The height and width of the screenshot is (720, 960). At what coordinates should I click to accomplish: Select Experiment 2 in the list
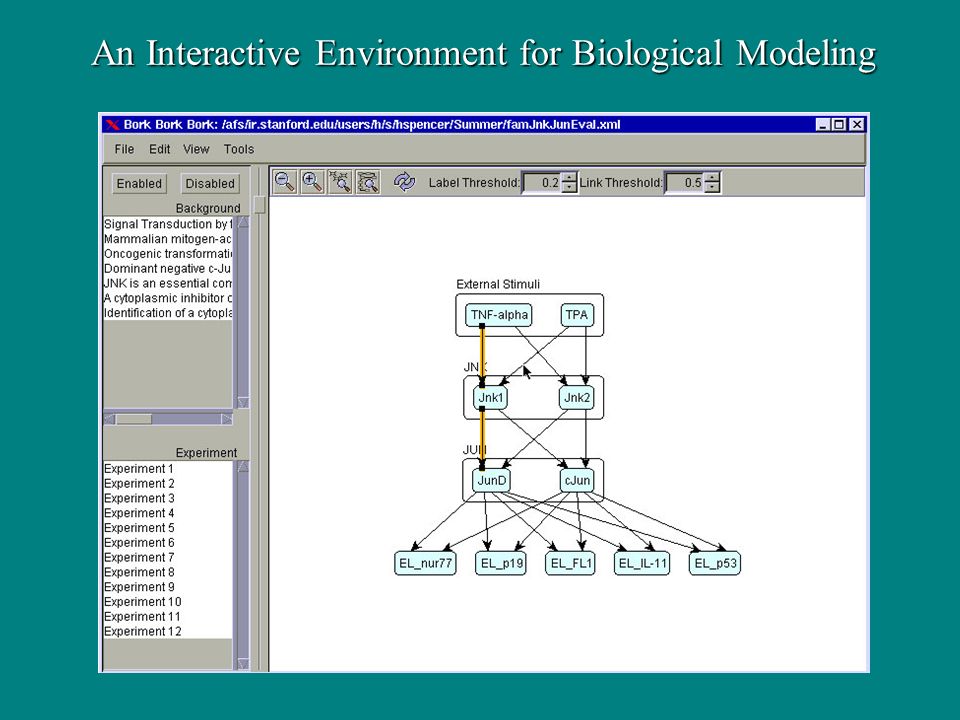pos(168,484)
